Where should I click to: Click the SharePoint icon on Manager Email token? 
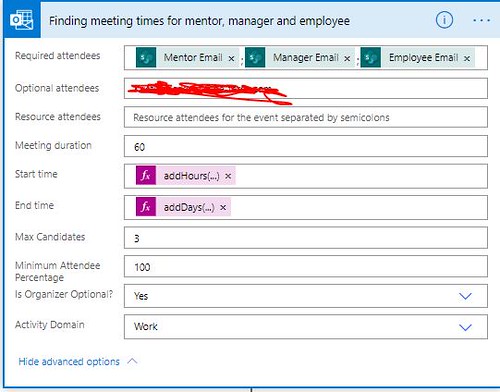[255, 57]
